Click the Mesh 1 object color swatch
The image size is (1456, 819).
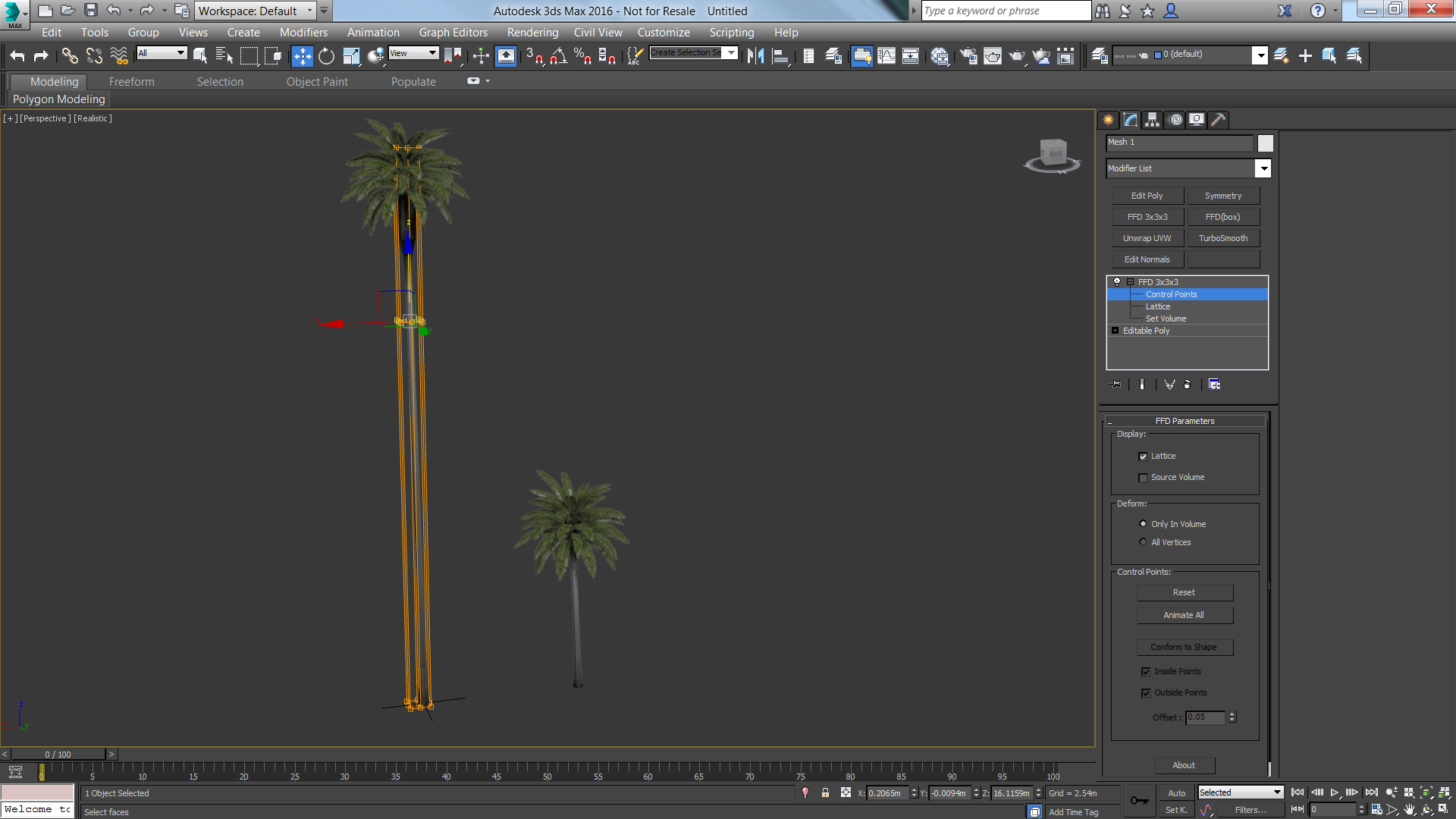(1265, 143)
